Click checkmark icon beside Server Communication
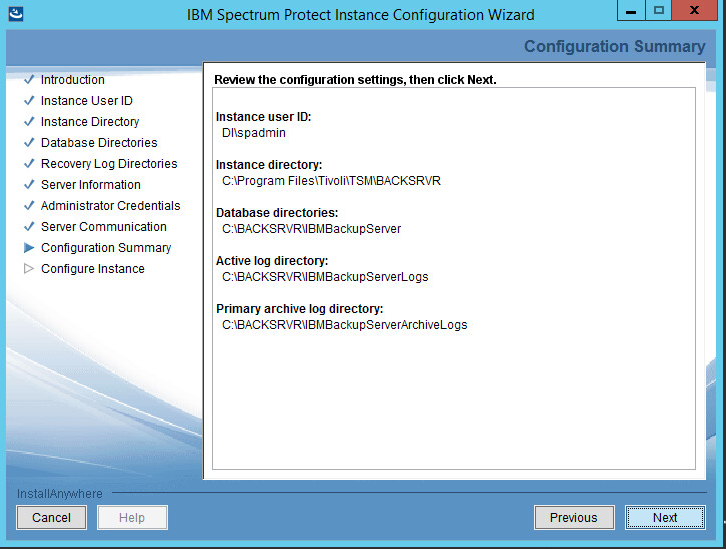 tap(29, 227)
